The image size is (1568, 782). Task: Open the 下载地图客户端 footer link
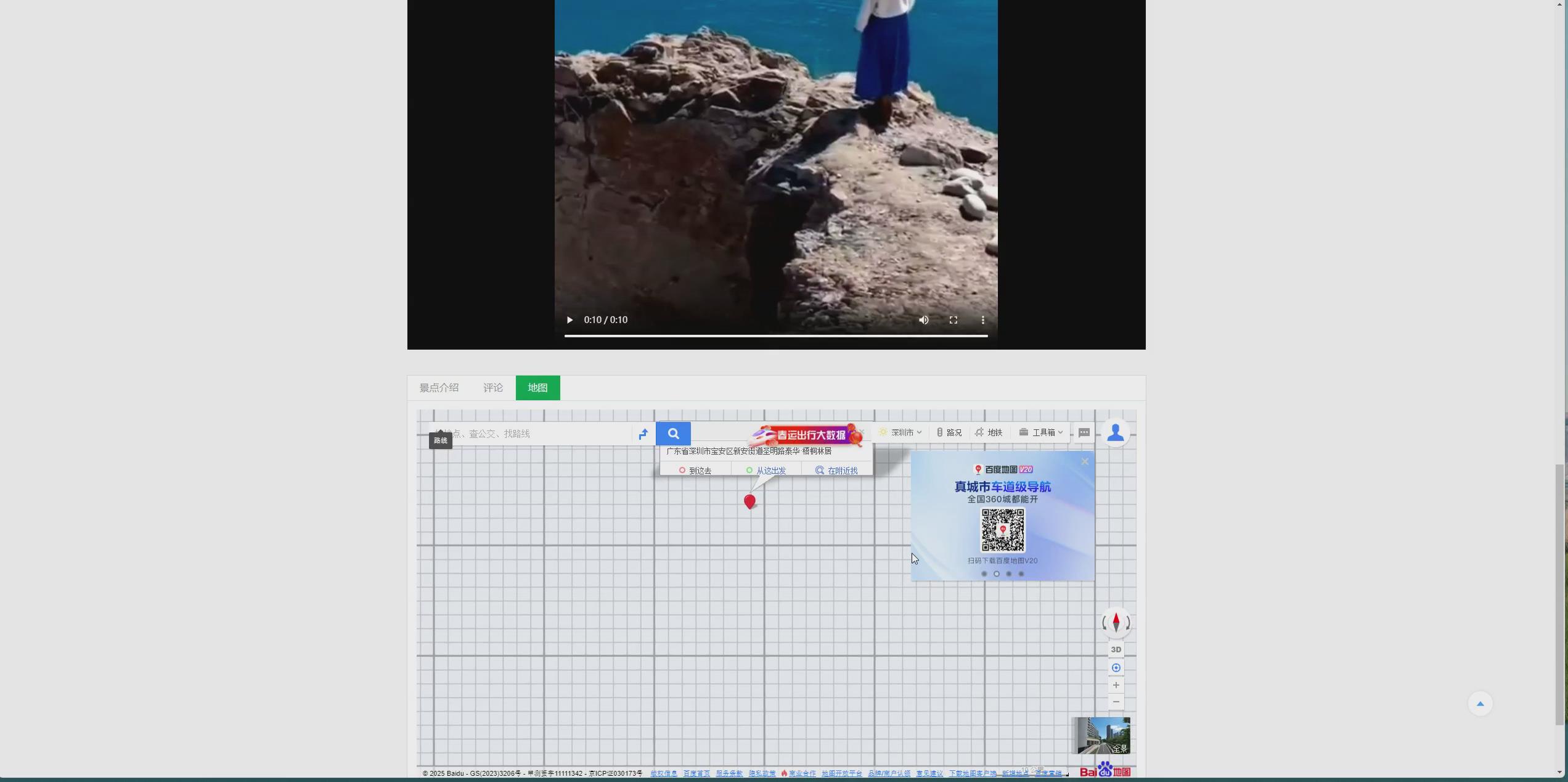973,773
